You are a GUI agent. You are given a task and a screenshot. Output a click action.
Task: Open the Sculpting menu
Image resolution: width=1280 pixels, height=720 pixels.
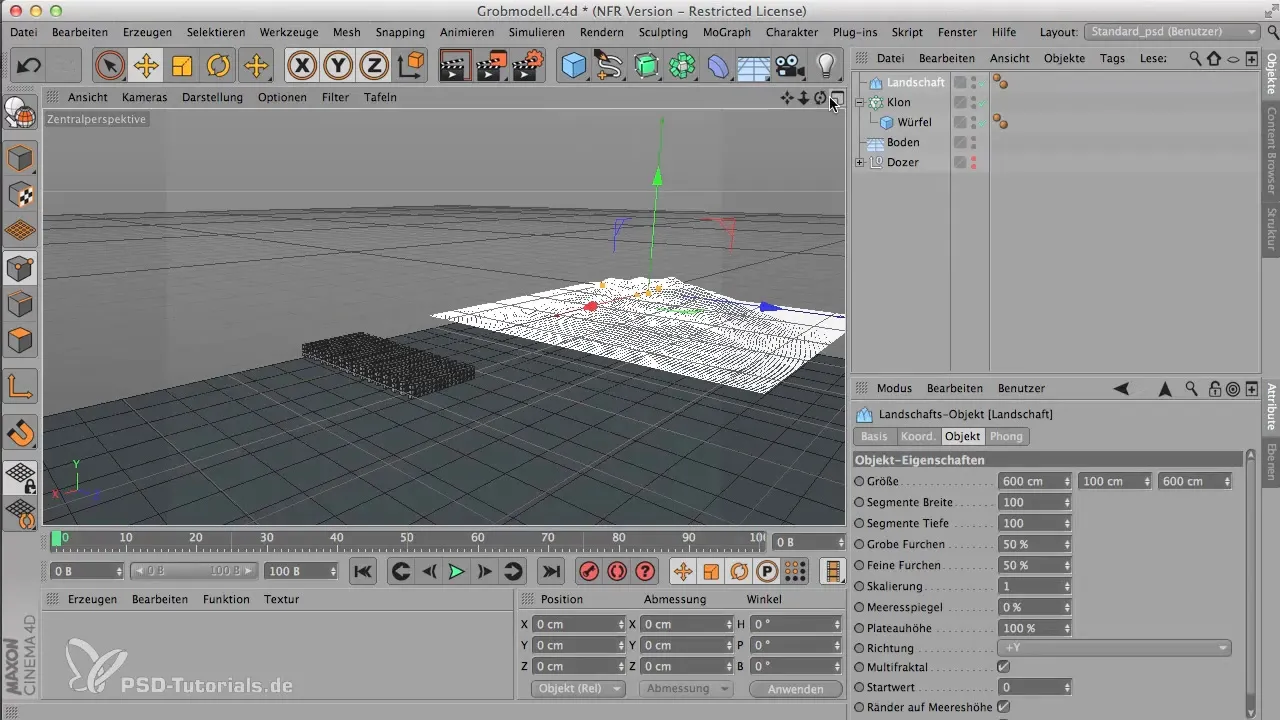point(663,32)
